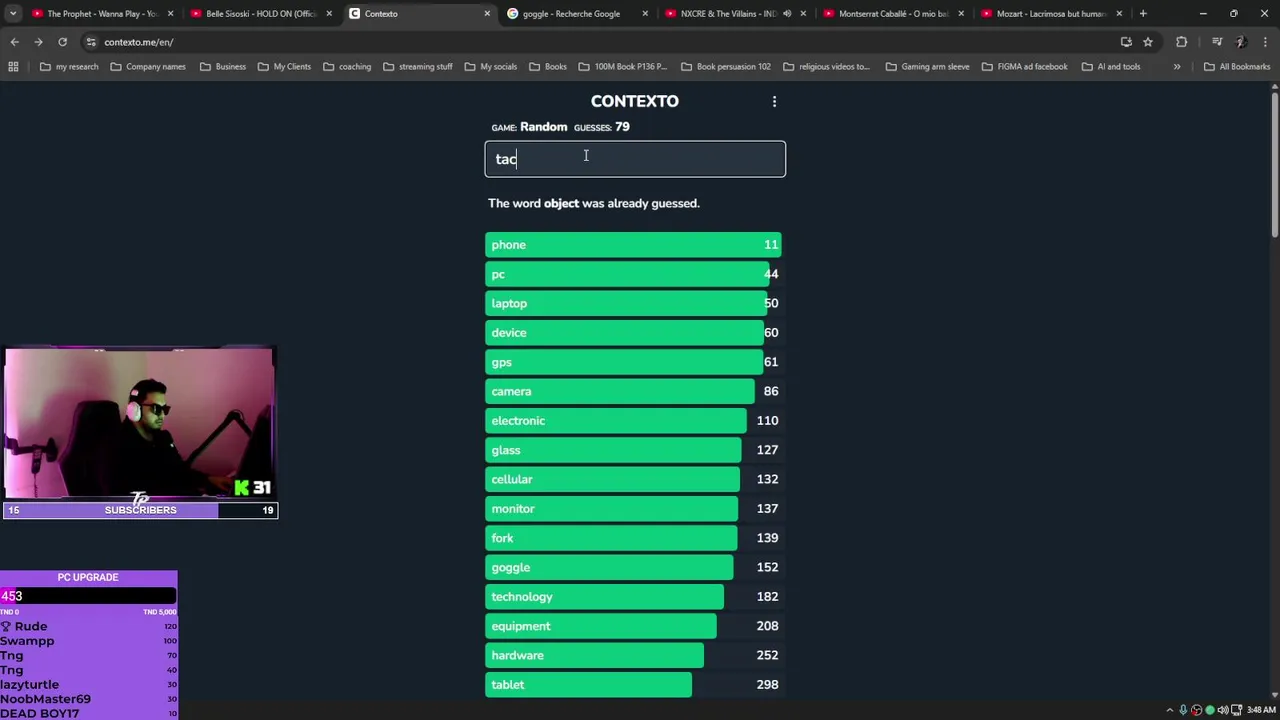This screenshot has width=1280, height=720.
Task: Open the "My Clients" bookmark folder
Action: click(x=284, y=67)
